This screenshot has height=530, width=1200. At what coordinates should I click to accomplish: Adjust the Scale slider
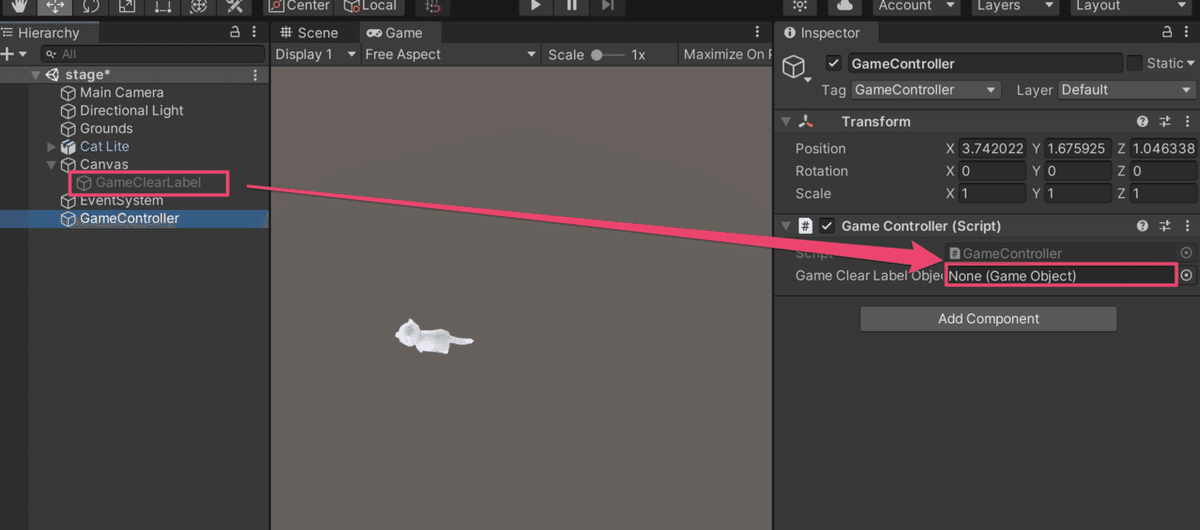(608, 55)
